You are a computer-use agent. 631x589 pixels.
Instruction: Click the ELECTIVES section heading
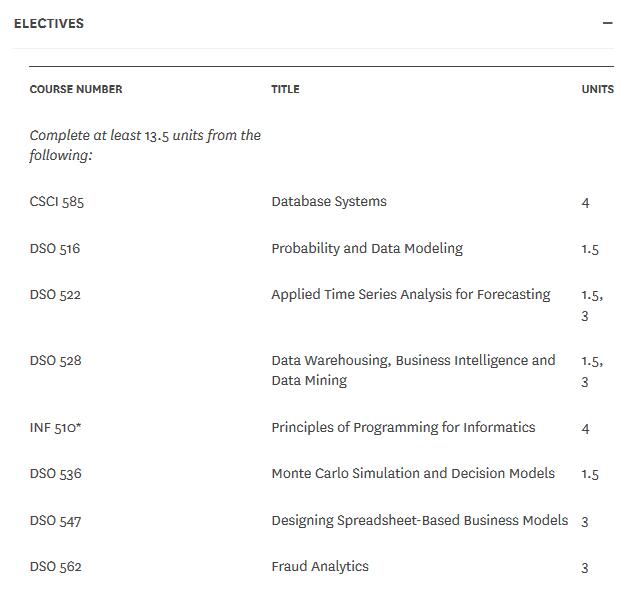click(x=49, y=23)
